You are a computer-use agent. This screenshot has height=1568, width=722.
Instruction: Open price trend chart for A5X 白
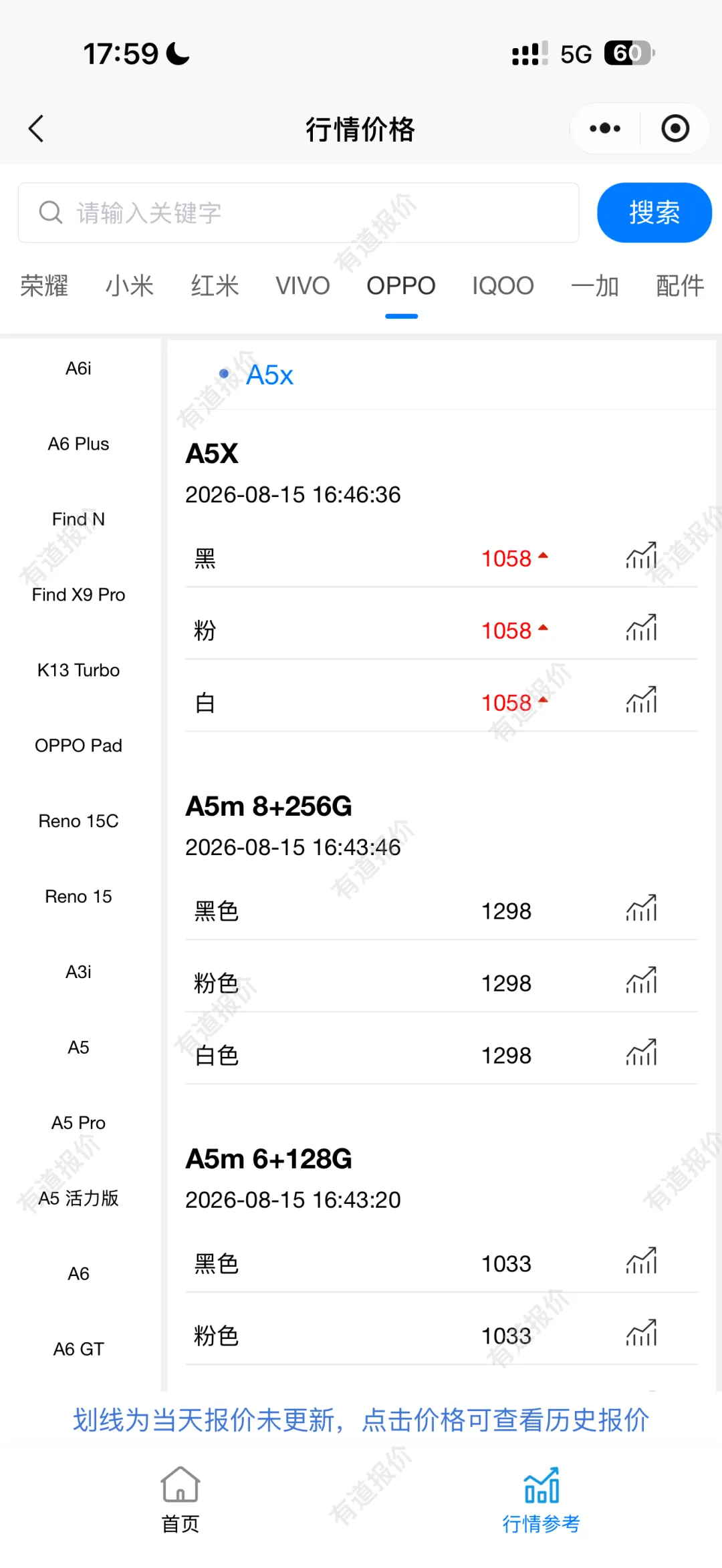[642, 700]
